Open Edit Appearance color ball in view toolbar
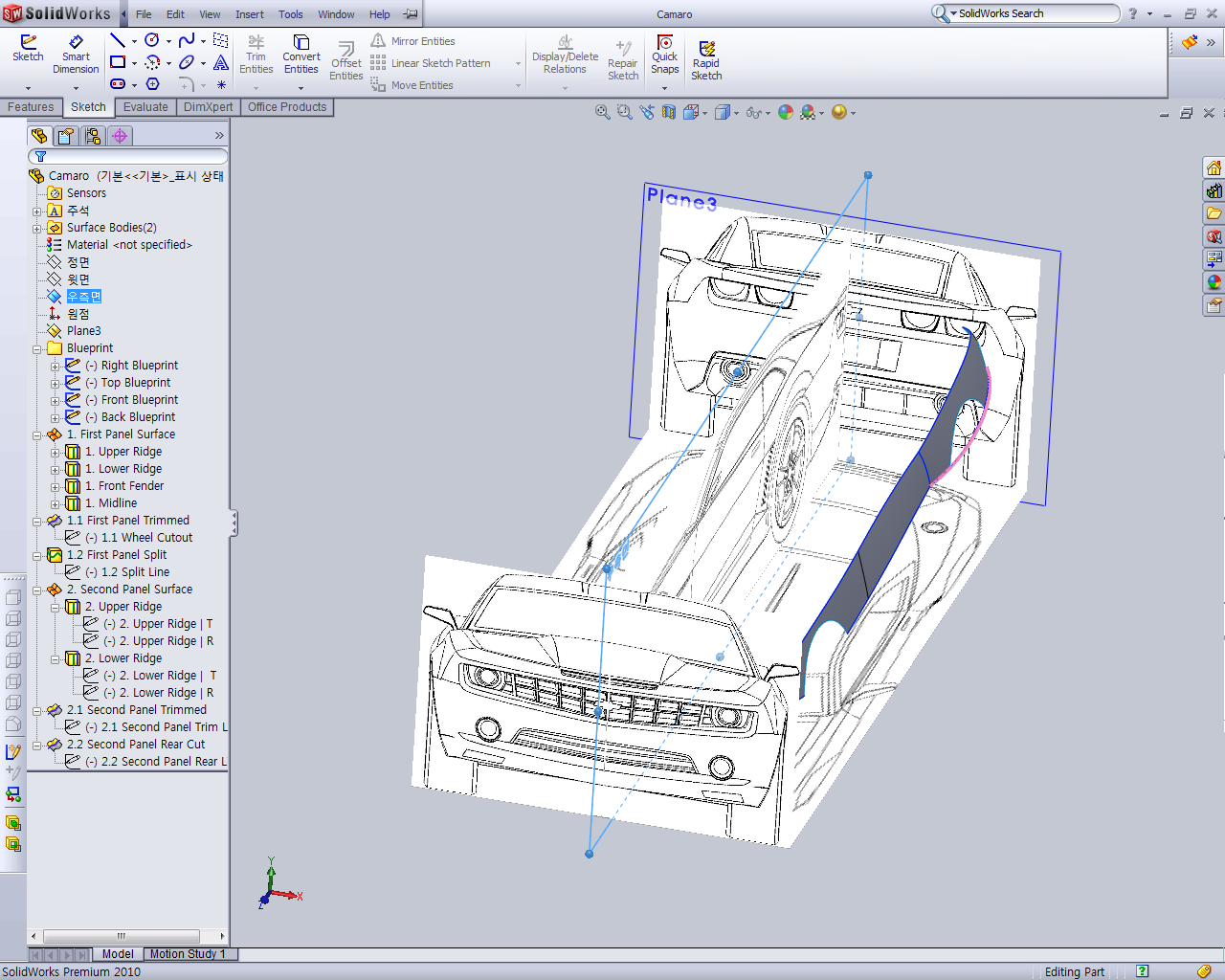 tap(785, 112)
